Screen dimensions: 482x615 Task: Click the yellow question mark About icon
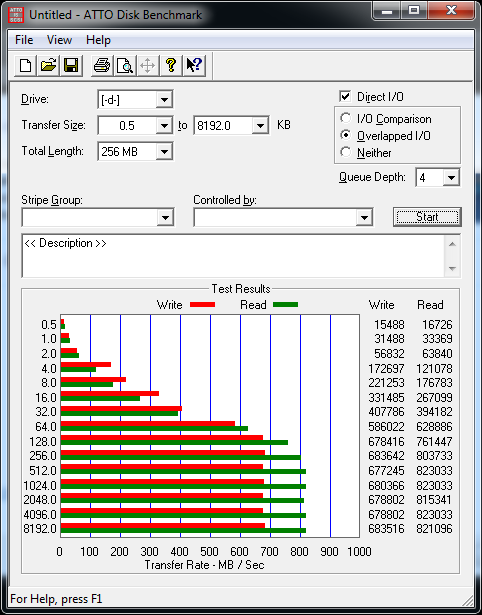(171, 65)
